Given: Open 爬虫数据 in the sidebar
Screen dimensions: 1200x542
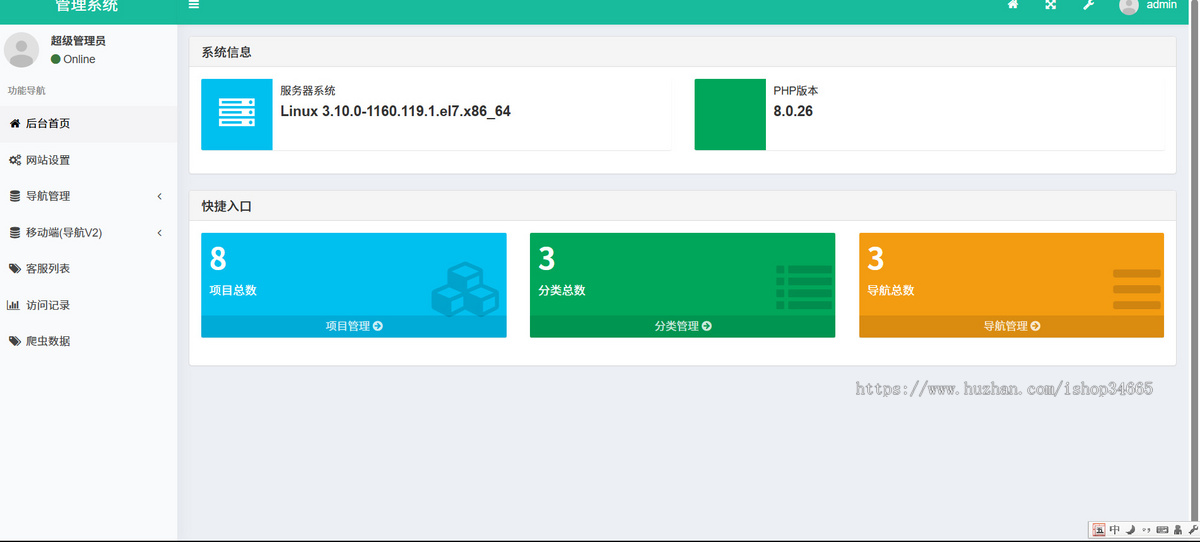Looking at the screenshot, I should 89,341.
